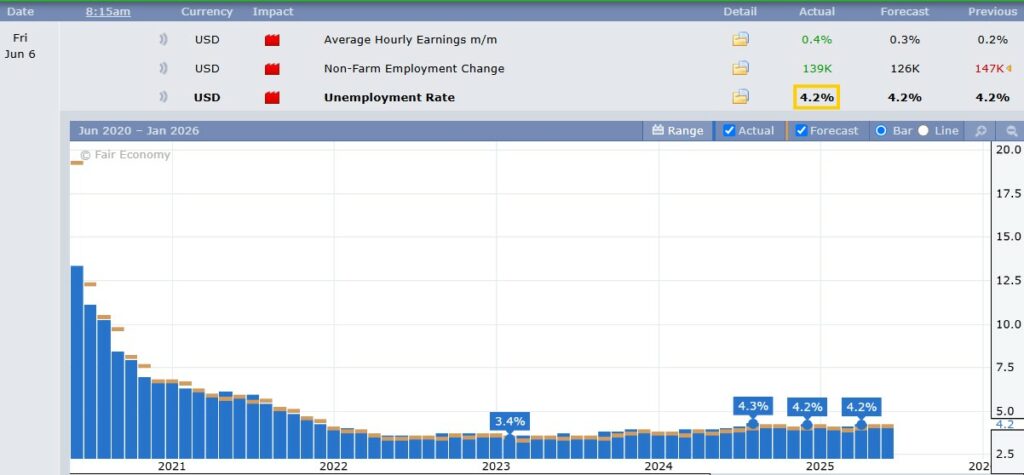Click the Currency column header
Screen dimensions: 1024x475
point(206,12)
